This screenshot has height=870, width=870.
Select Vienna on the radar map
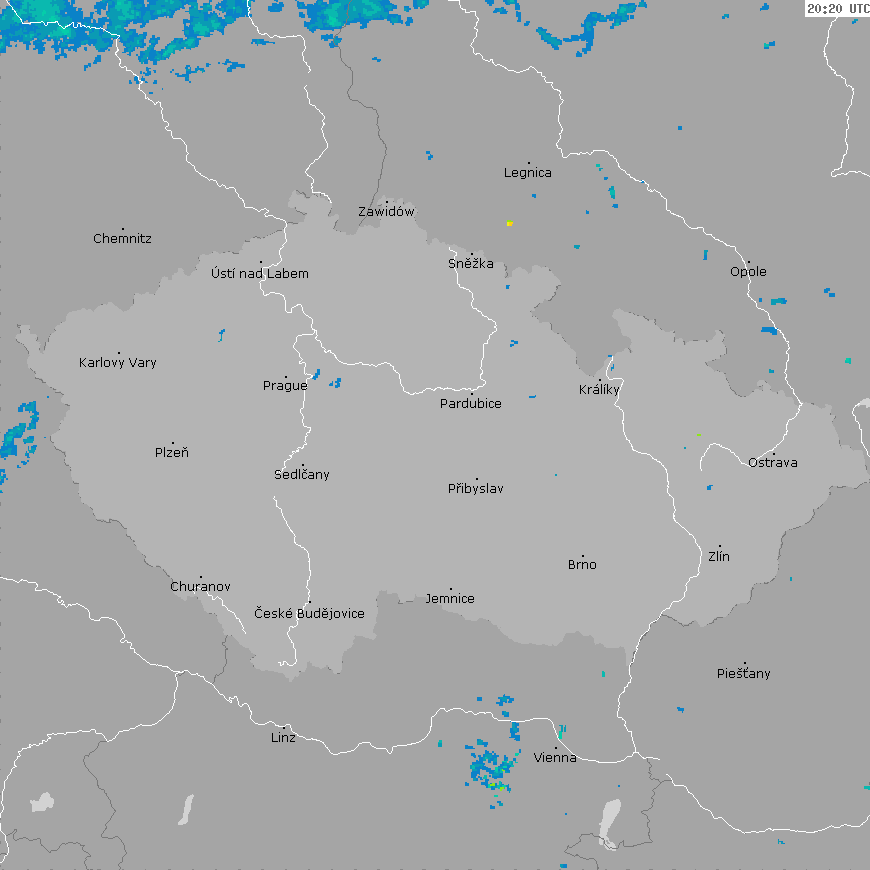pyautogui.click(x=555, y=758)
